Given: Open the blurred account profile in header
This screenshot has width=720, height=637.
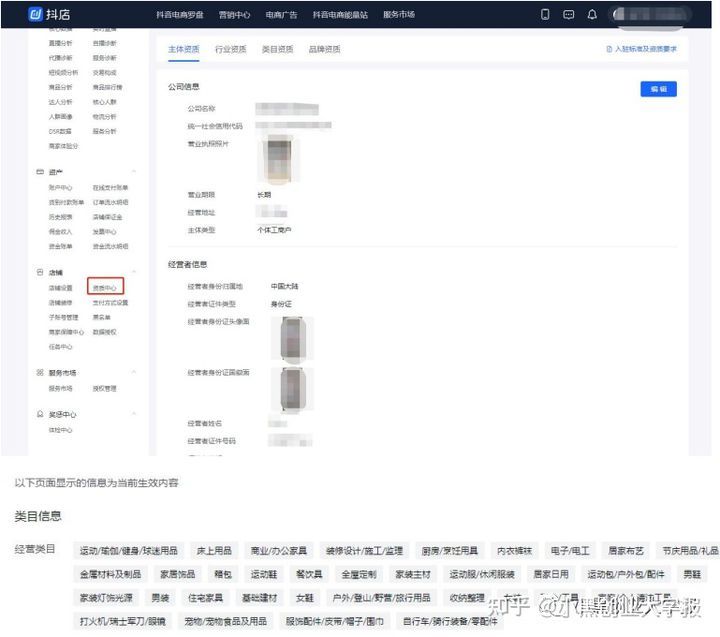Looking at the screenshot, I should [652, 15].
